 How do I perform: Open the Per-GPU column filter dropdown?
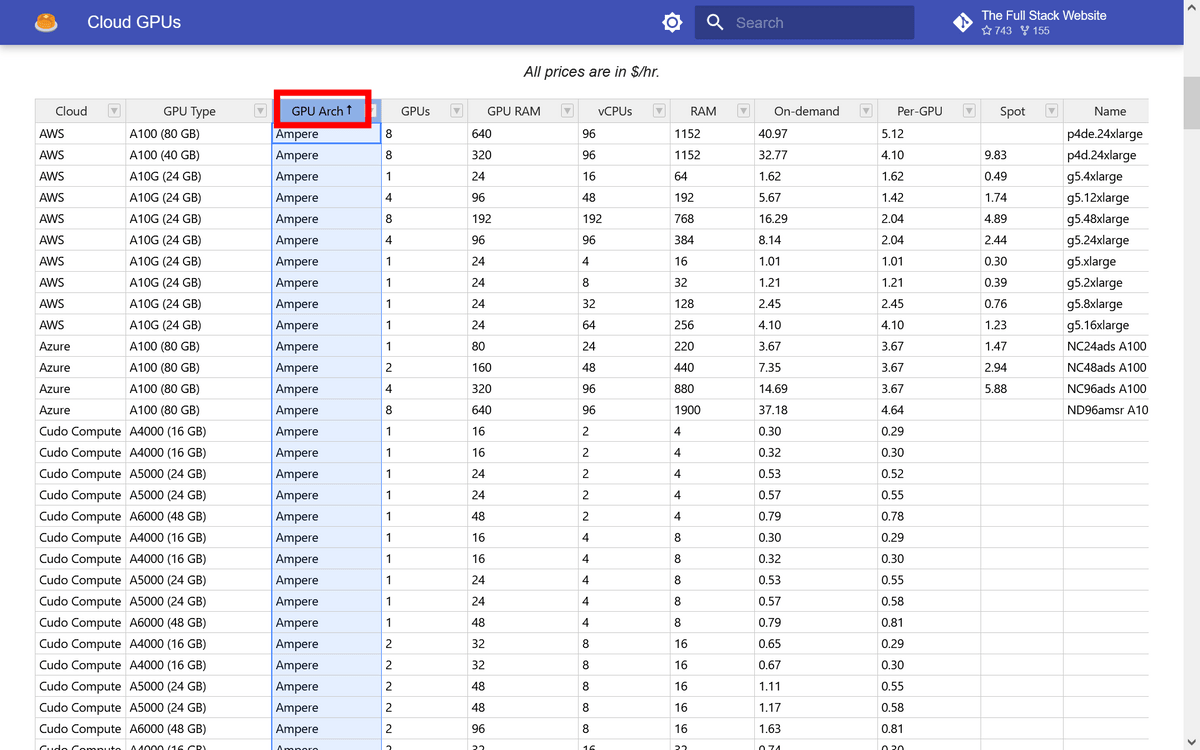pos(969,111)
